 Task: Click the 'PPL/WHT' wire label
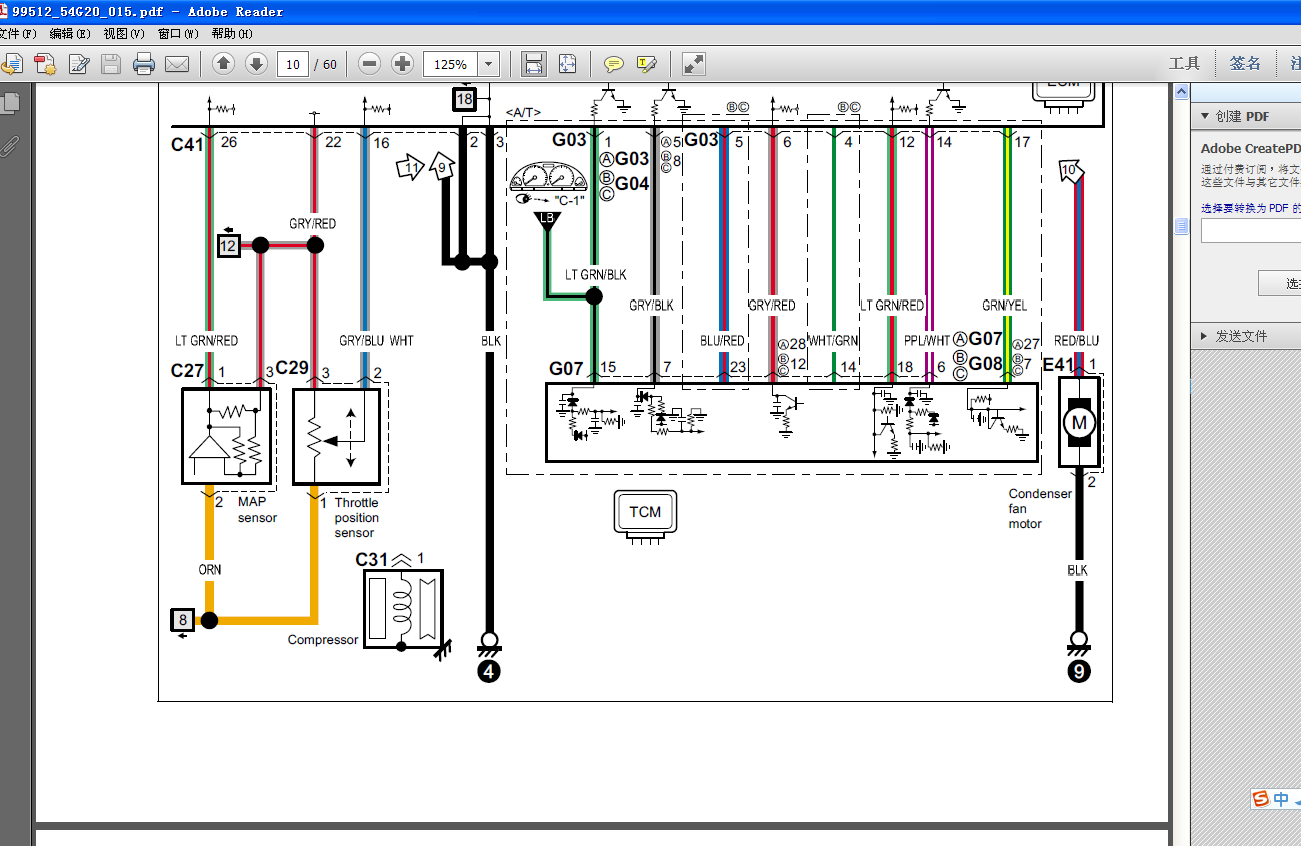click(x=927, y=341)
